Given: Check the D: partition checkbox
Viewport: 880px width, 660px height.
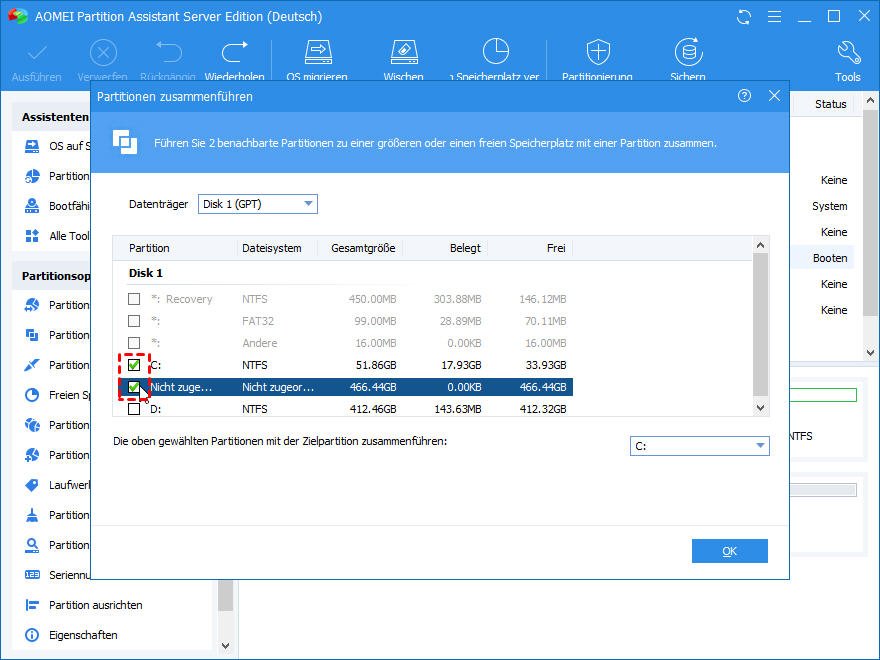Looking at the screenshot, I should tap(134, 409).
